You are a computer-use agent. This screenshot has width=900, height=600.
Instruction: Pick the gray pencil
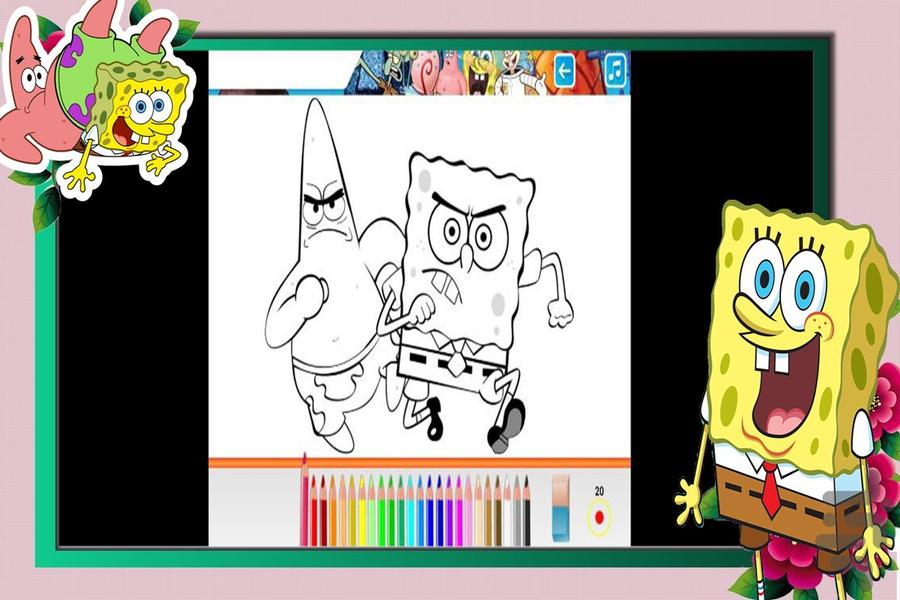(x=517, y=511)
